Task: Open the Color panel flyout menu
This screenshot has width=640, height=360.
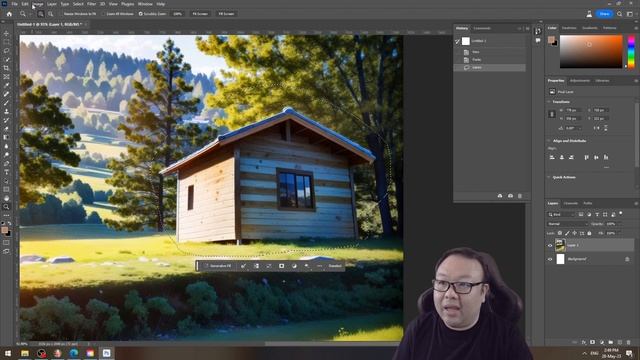Action: coord(636,28)
